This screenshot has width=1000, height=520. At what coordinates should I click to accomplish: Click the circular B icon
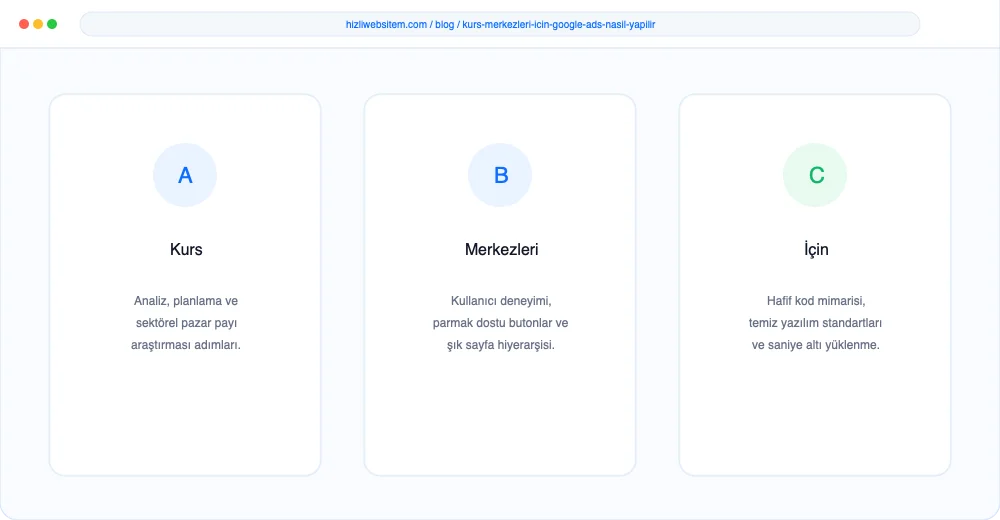point(500,175)
